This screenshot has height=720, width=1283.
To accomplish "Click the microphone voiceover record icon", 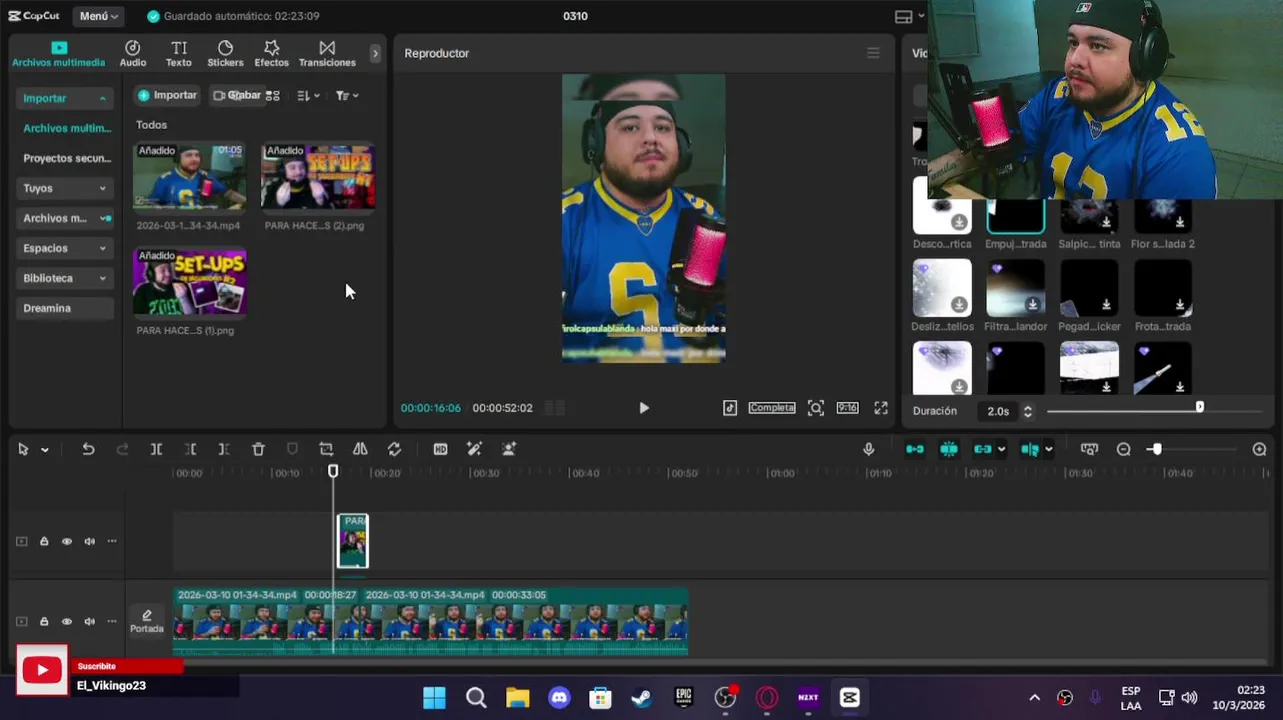I will tap(868, 449).
